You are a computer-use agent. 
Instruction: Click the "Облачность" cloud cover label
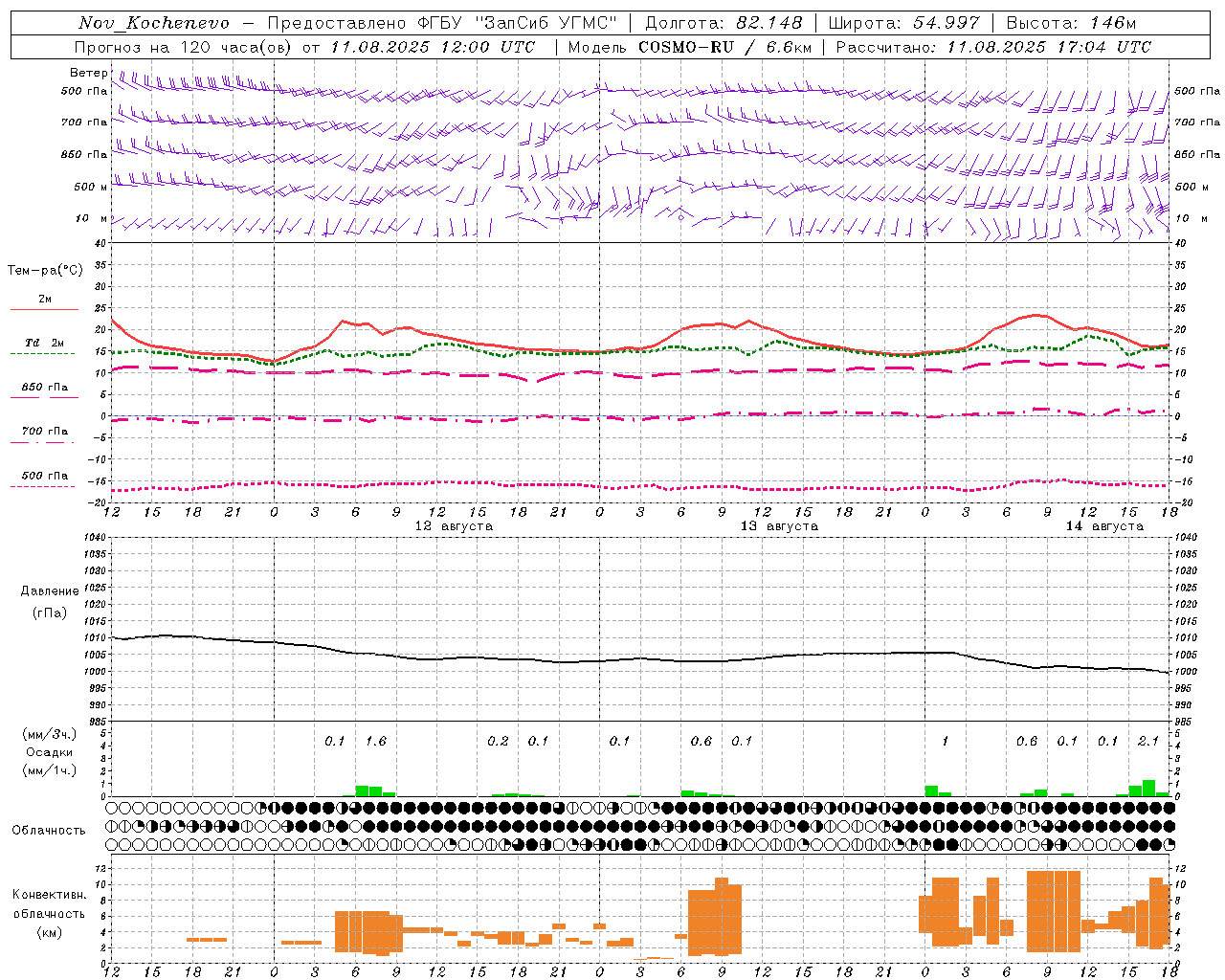tap(49, 831)
